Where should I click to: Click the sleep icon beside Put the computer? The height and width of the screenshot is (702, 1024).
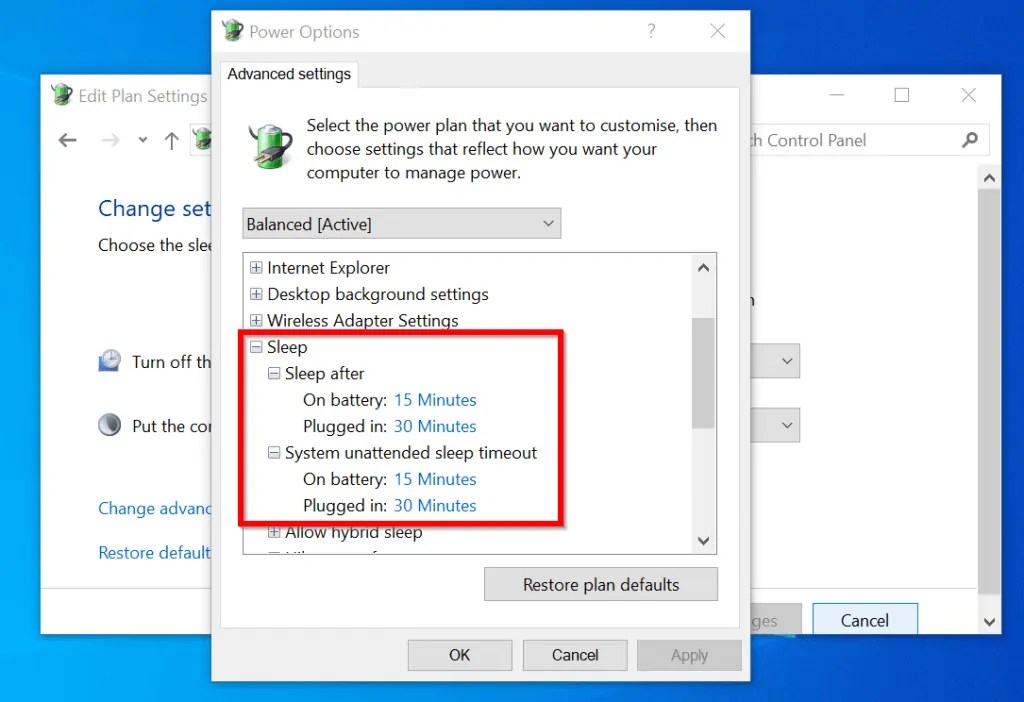coord(109,424)
